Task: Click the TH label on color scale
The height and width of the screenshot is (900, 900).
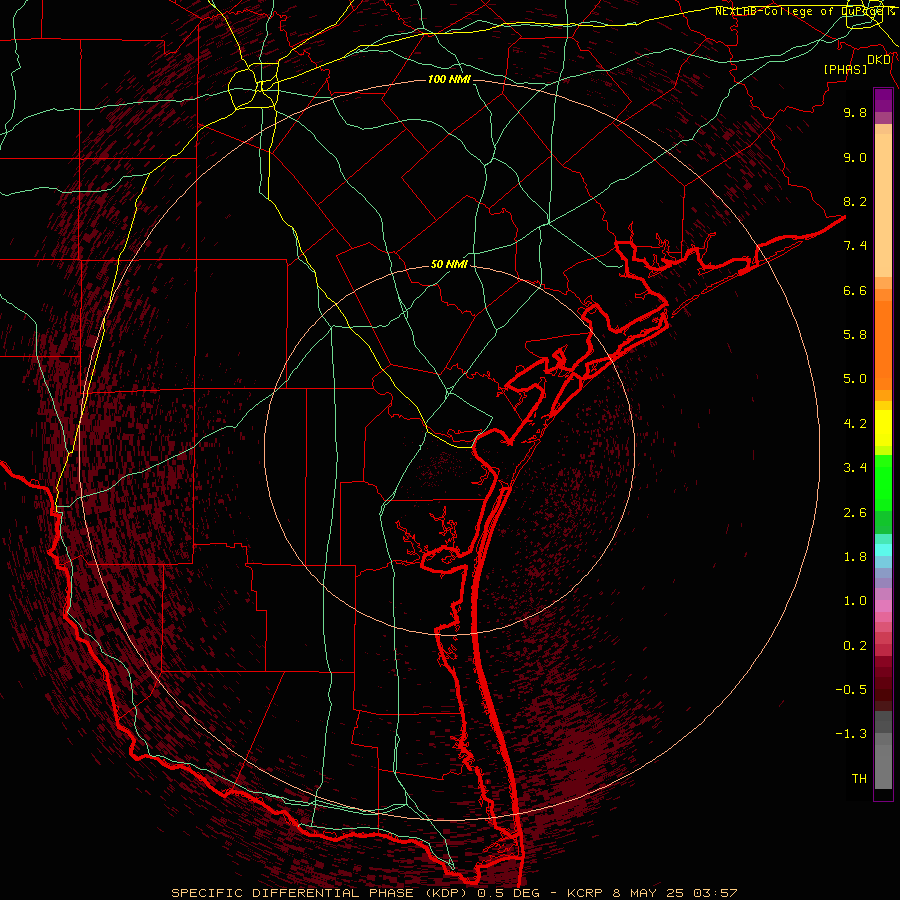Action: click(x=859, y=779)
